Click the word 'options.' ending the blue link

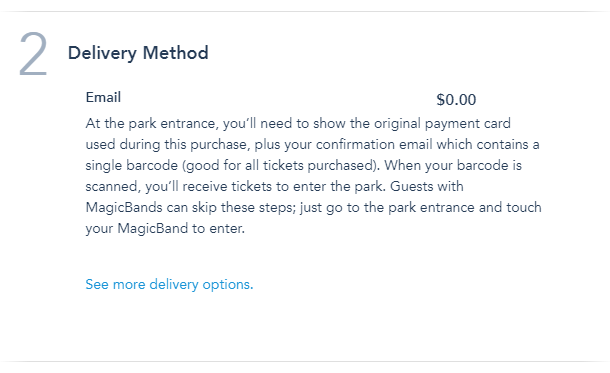coord(228,284)
